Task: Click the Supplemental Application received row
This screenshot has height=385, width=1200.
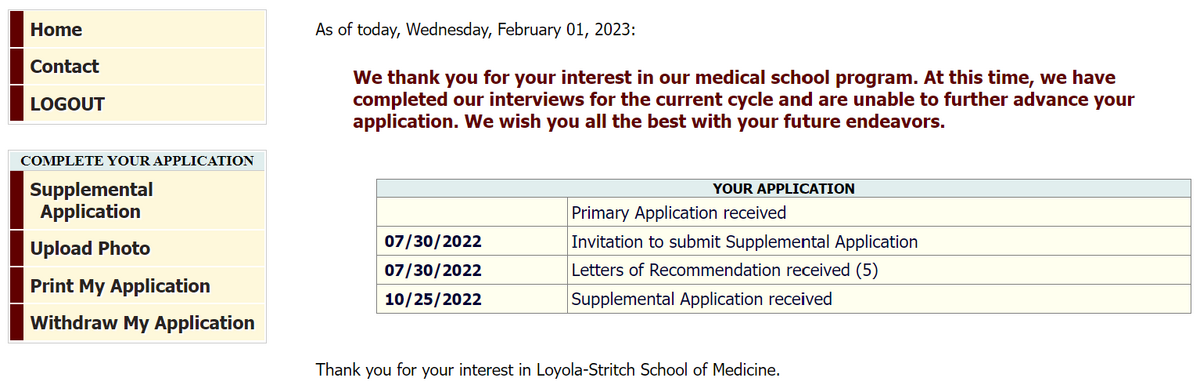Action: point(784,299)
